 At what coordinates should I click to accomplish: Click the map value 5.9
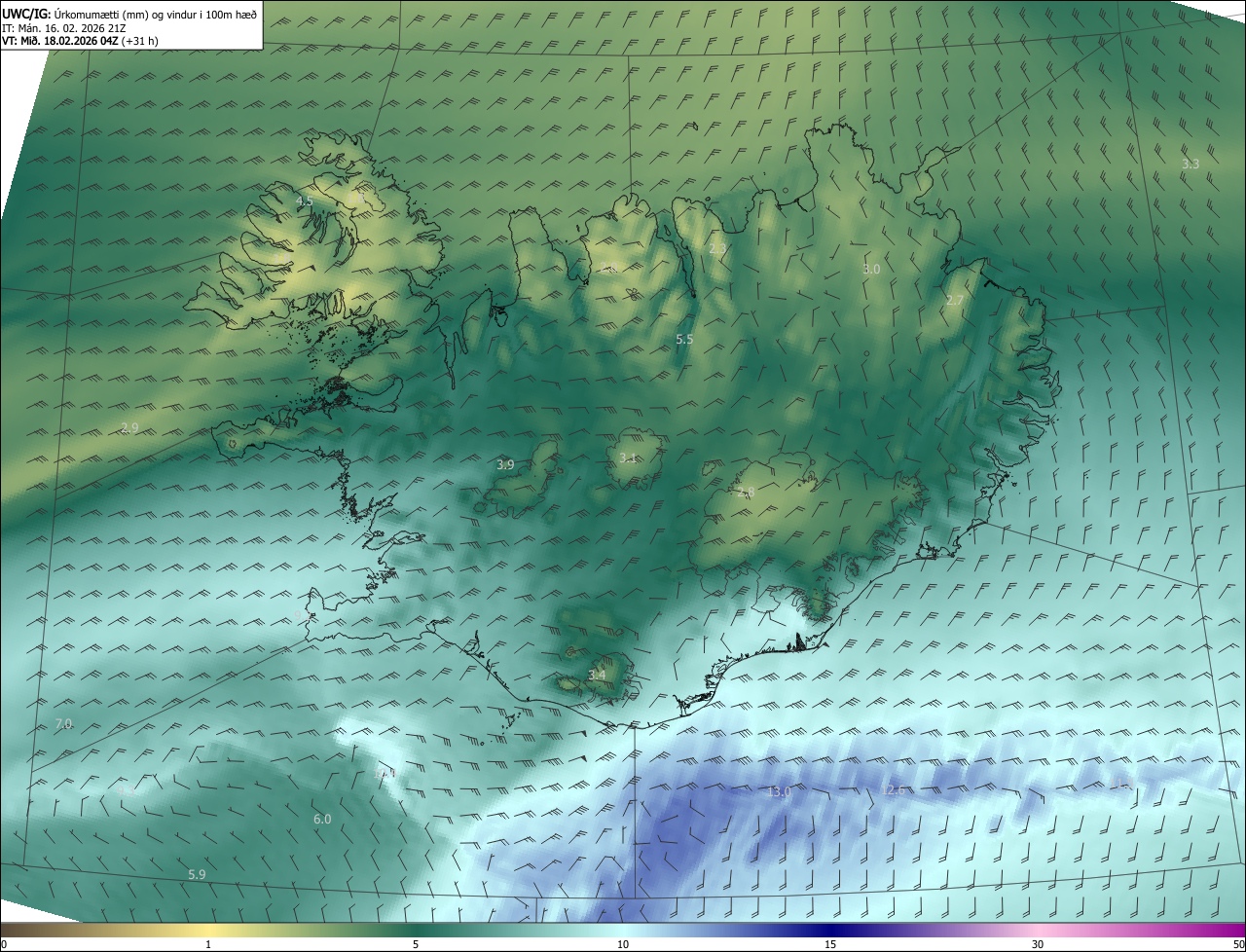[x=197, y=875]
